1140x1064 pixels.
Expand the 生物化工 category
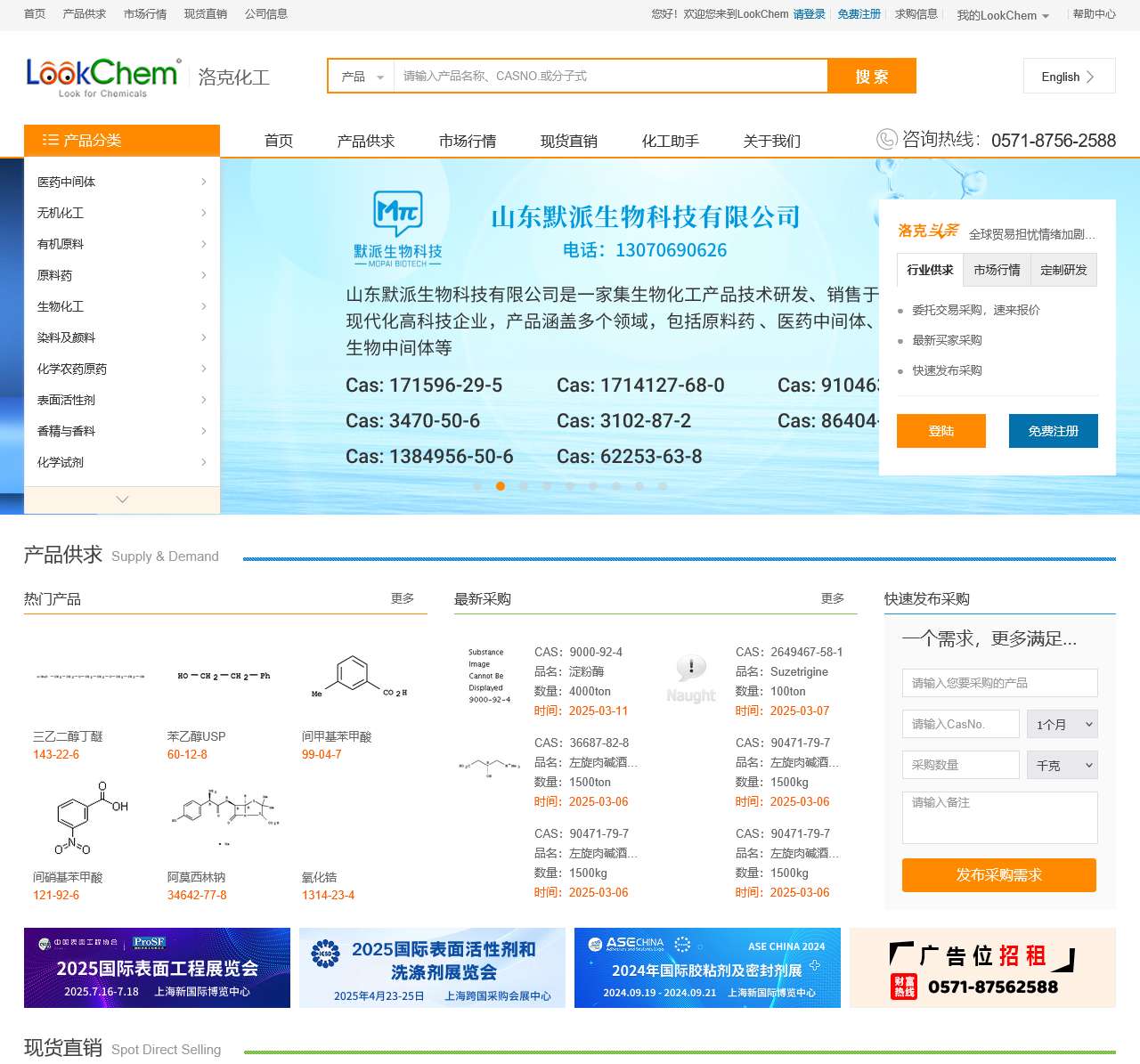click(122, 306)
